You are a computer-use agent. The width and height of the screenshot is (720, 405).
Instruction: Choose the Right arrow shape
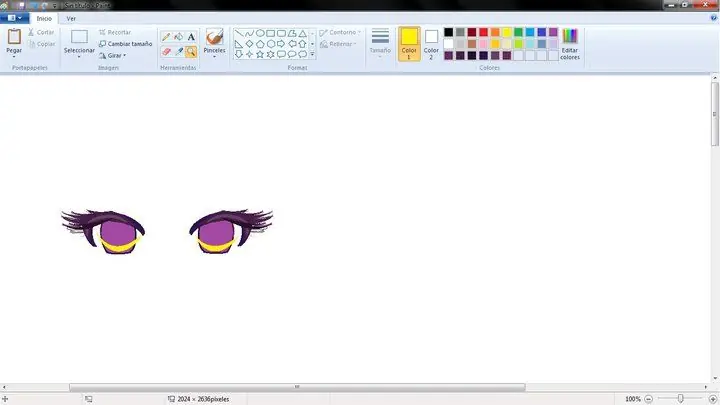pyautogui.click(x=281, y=44)
